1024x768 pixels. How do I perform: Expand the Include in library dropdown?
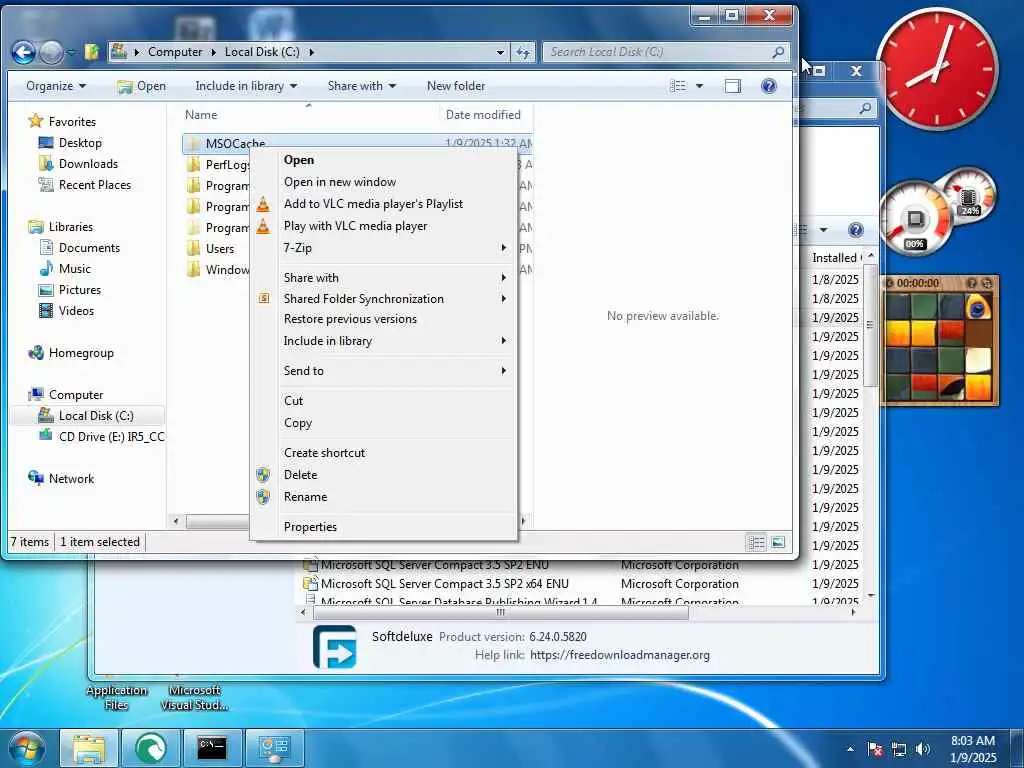pyautogui.click(x=246, y=86)
